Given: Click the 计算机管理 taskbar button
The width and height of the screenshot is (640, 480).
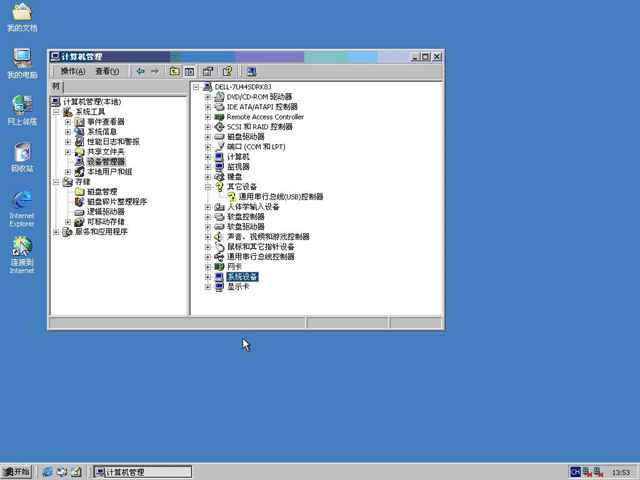Looking at the screenshot, I should [x=142, y=472].
